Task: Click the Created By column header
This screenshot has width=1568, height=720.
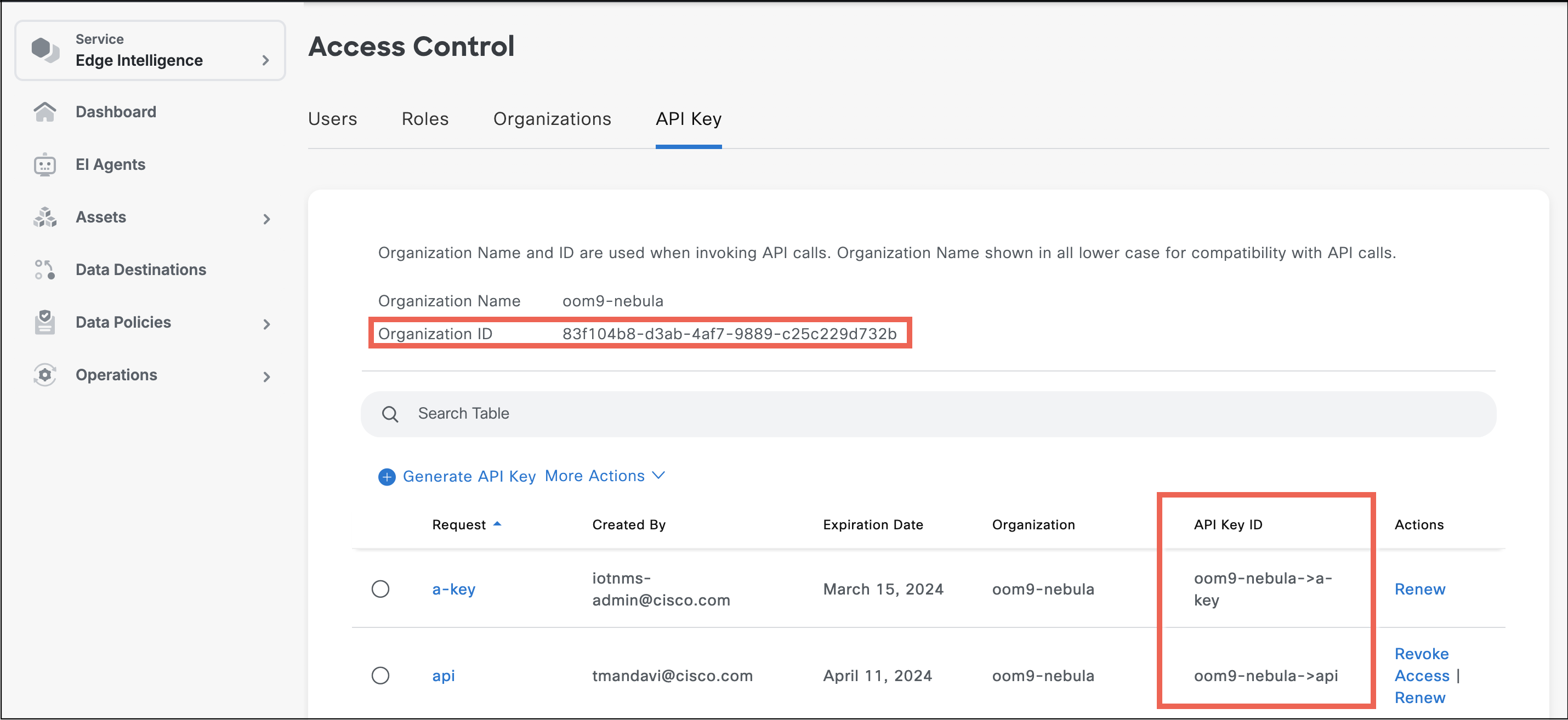Action: (x=629, y=525)
